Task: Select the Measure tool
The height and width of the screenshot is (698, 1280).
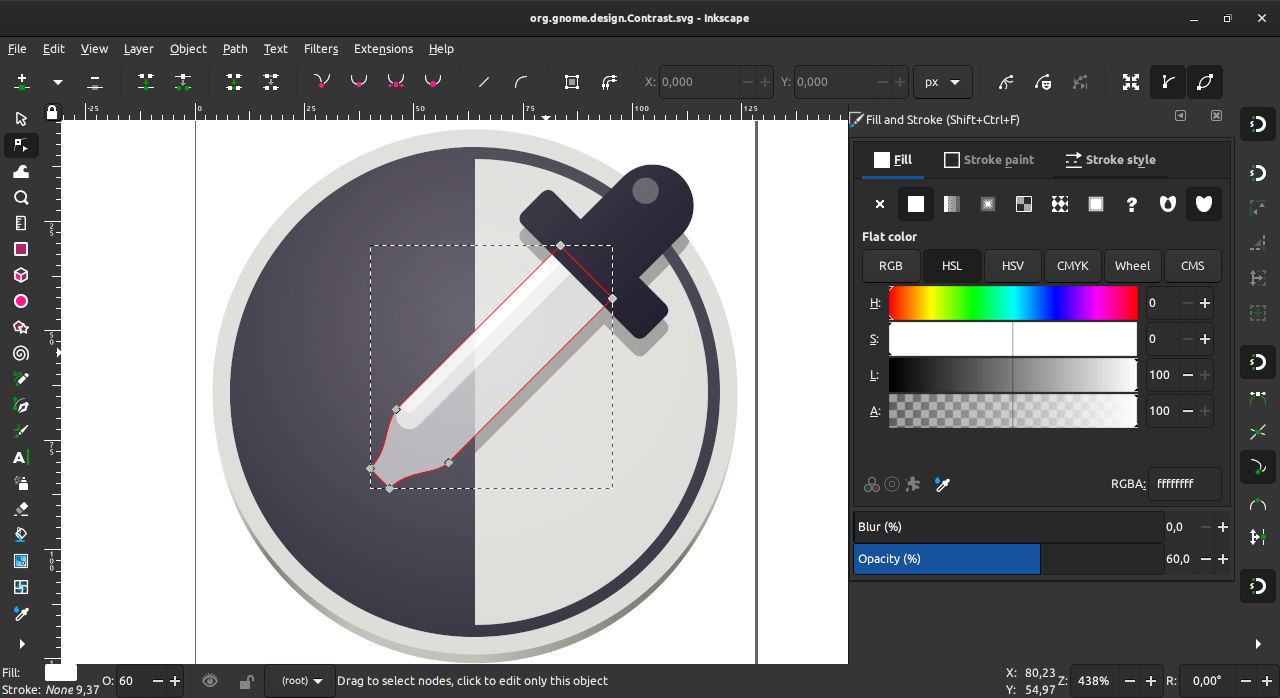Action: click(x=21, y=223)
